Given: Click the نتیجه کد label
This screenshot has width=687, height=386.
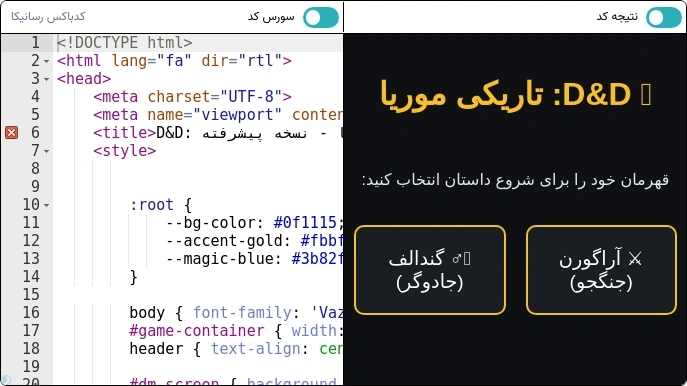Looking at the screenshot, I should (x=617, y=17).
